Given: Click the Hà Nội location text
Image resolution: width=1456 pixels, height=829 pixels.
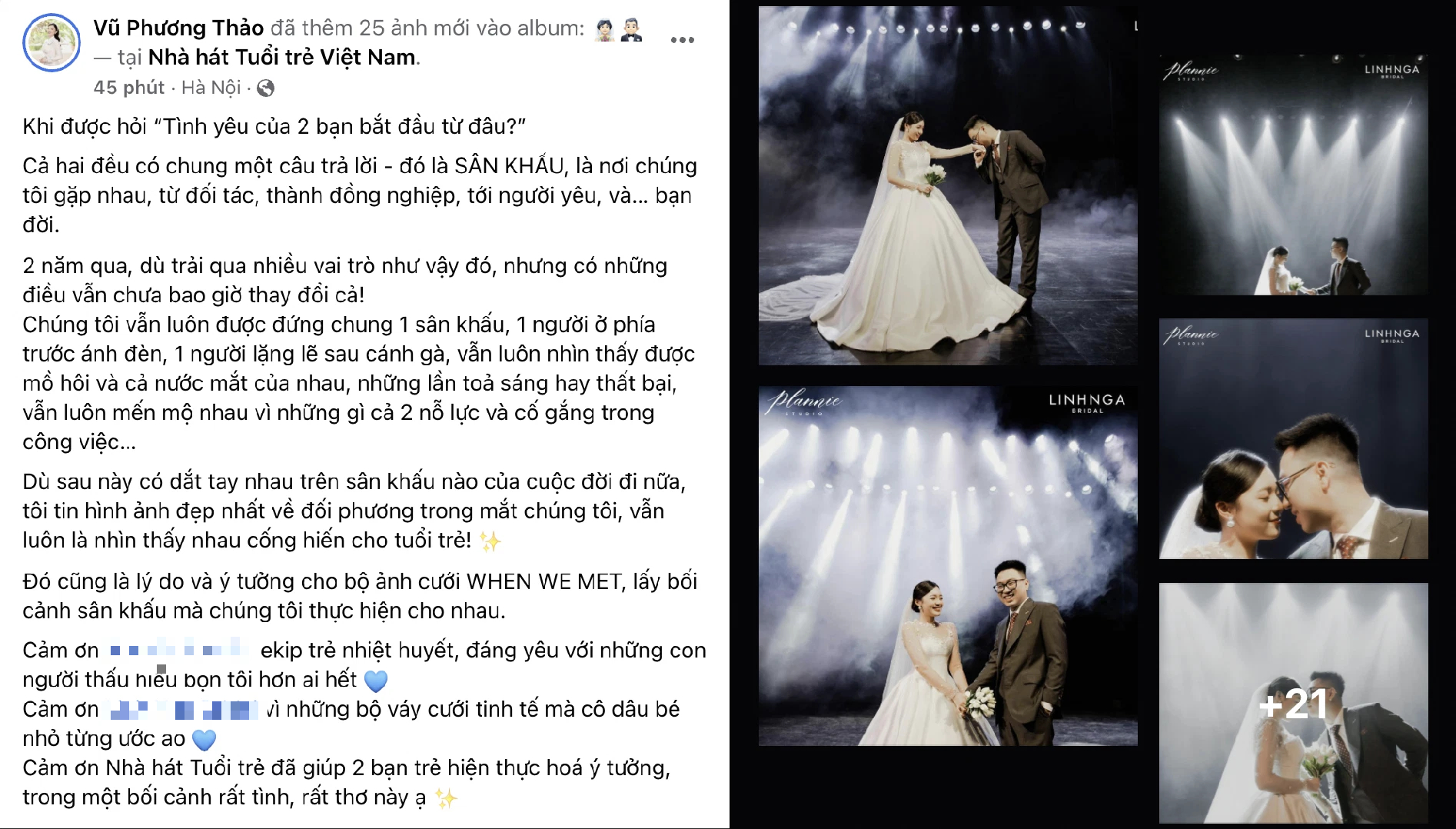Looking at the screenshot, I should (x=211, y=88).
